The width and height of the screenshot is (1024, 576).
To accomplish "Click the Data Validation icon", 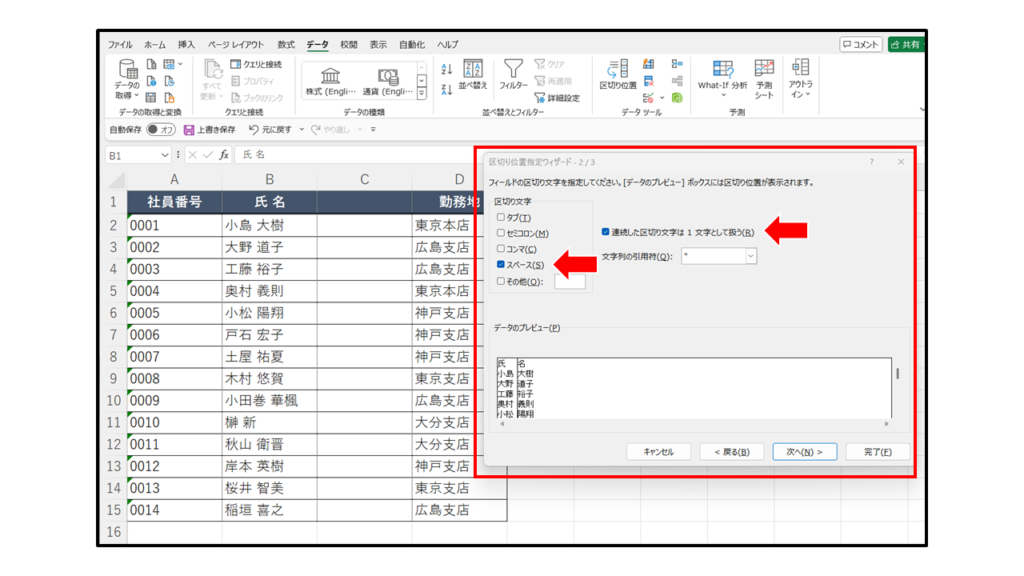I will tap(648, 98).
